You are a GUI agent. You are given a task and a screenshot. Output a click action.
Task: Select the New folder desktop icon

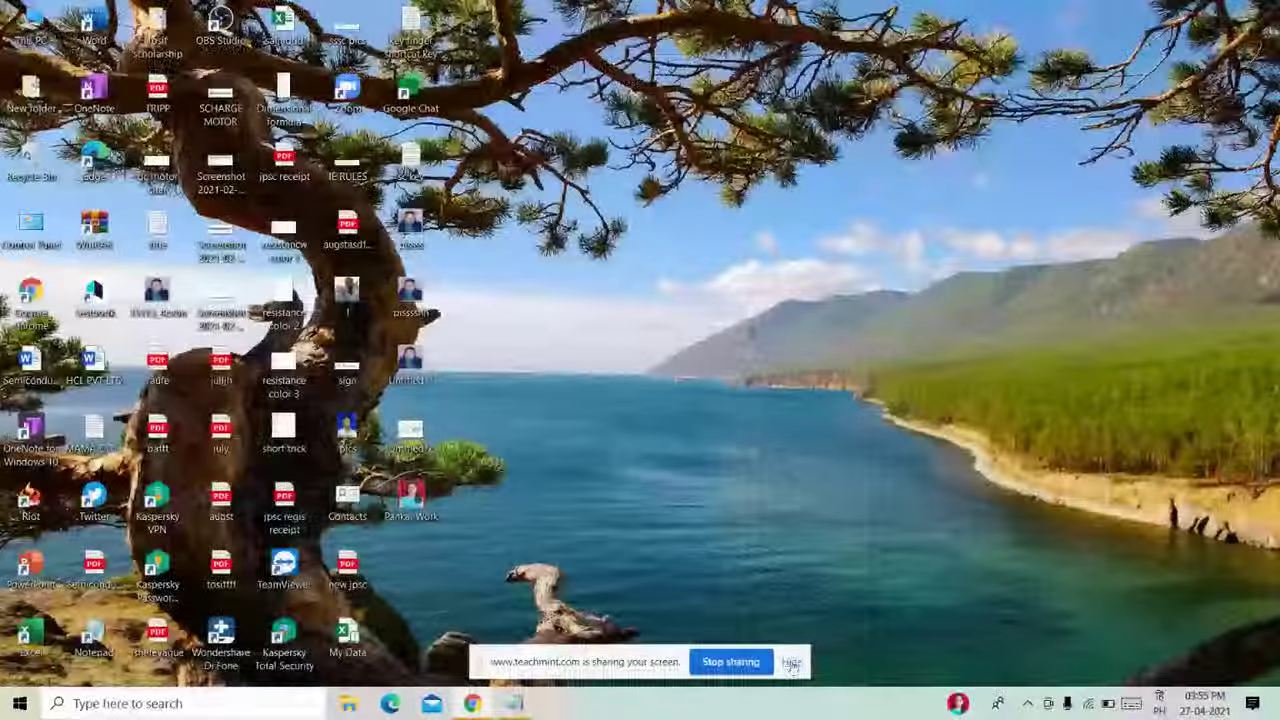pos(31,95)
